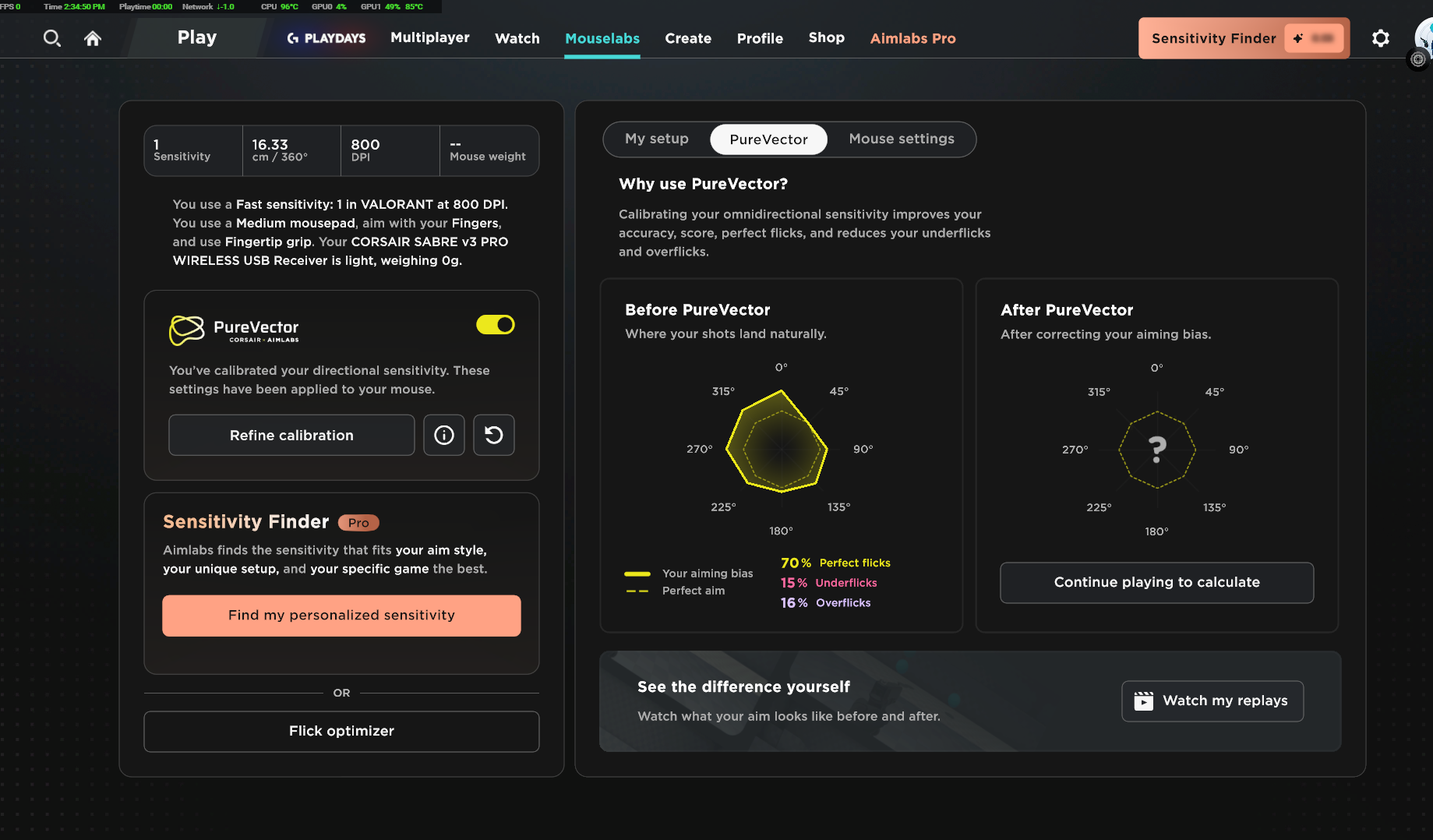The image size is (1433, 840).
Task: Click the 16.33 cm / 360° value
Action: tap(291, 150)
